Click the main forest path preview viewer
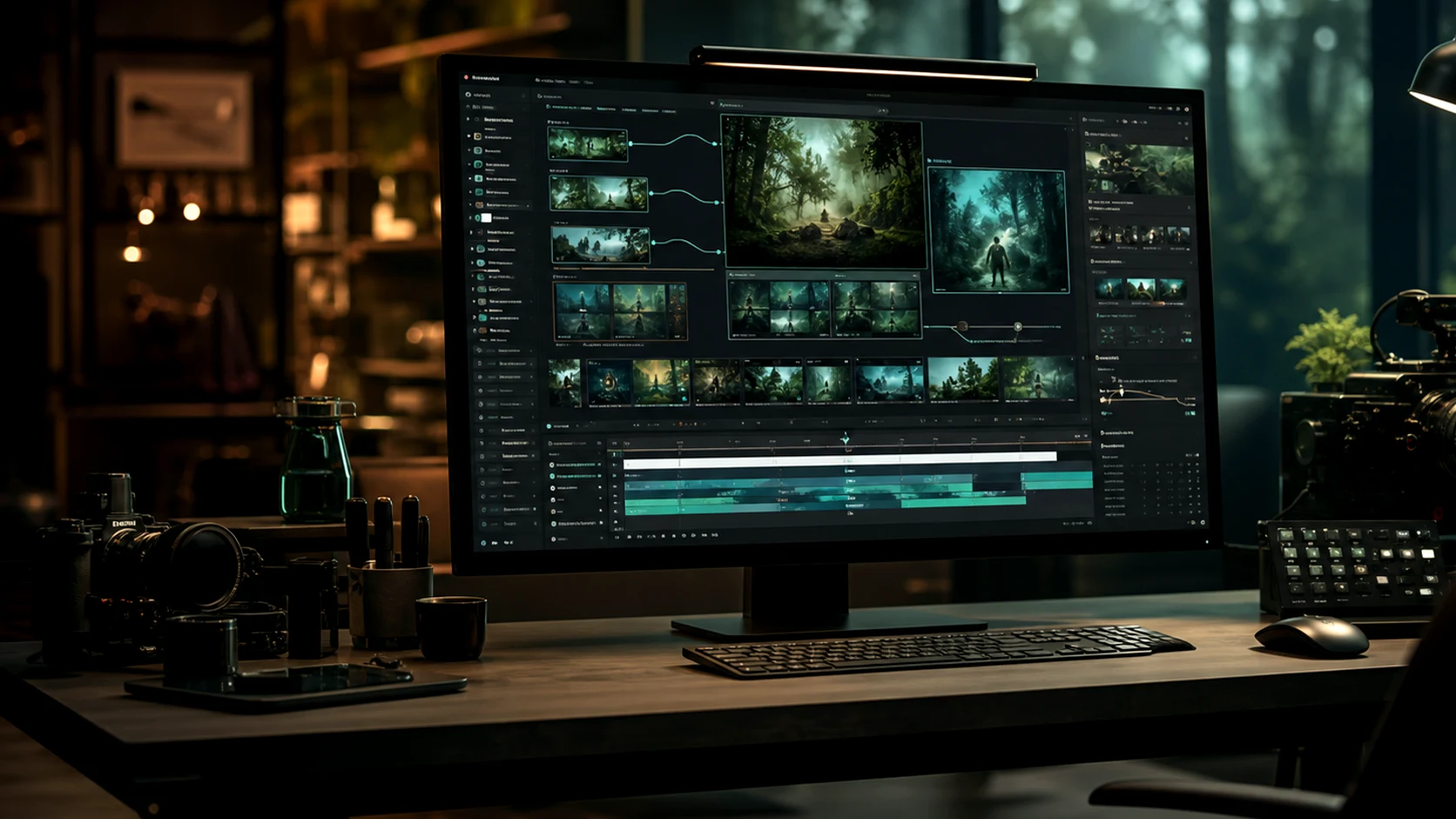 [824, 192]
